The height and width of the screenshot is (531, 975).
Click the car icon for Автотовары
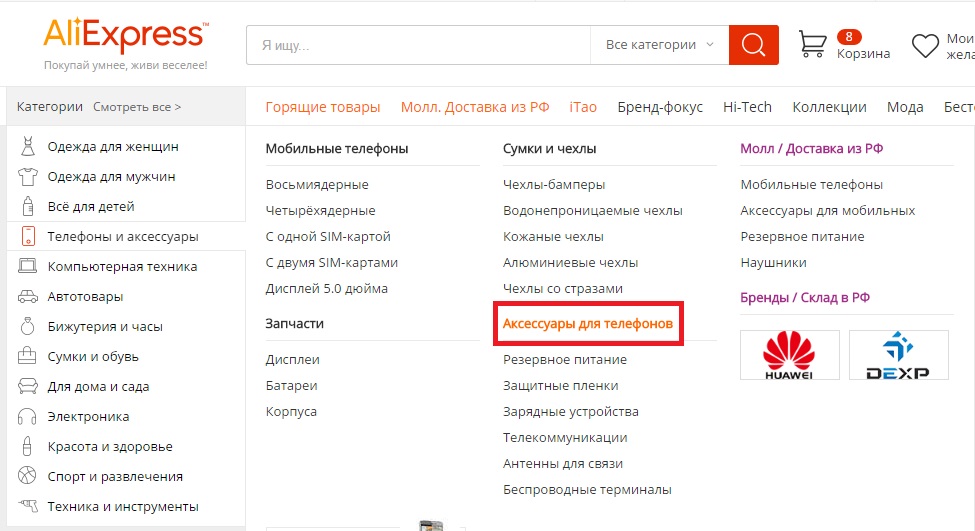[x=27, y=297]
